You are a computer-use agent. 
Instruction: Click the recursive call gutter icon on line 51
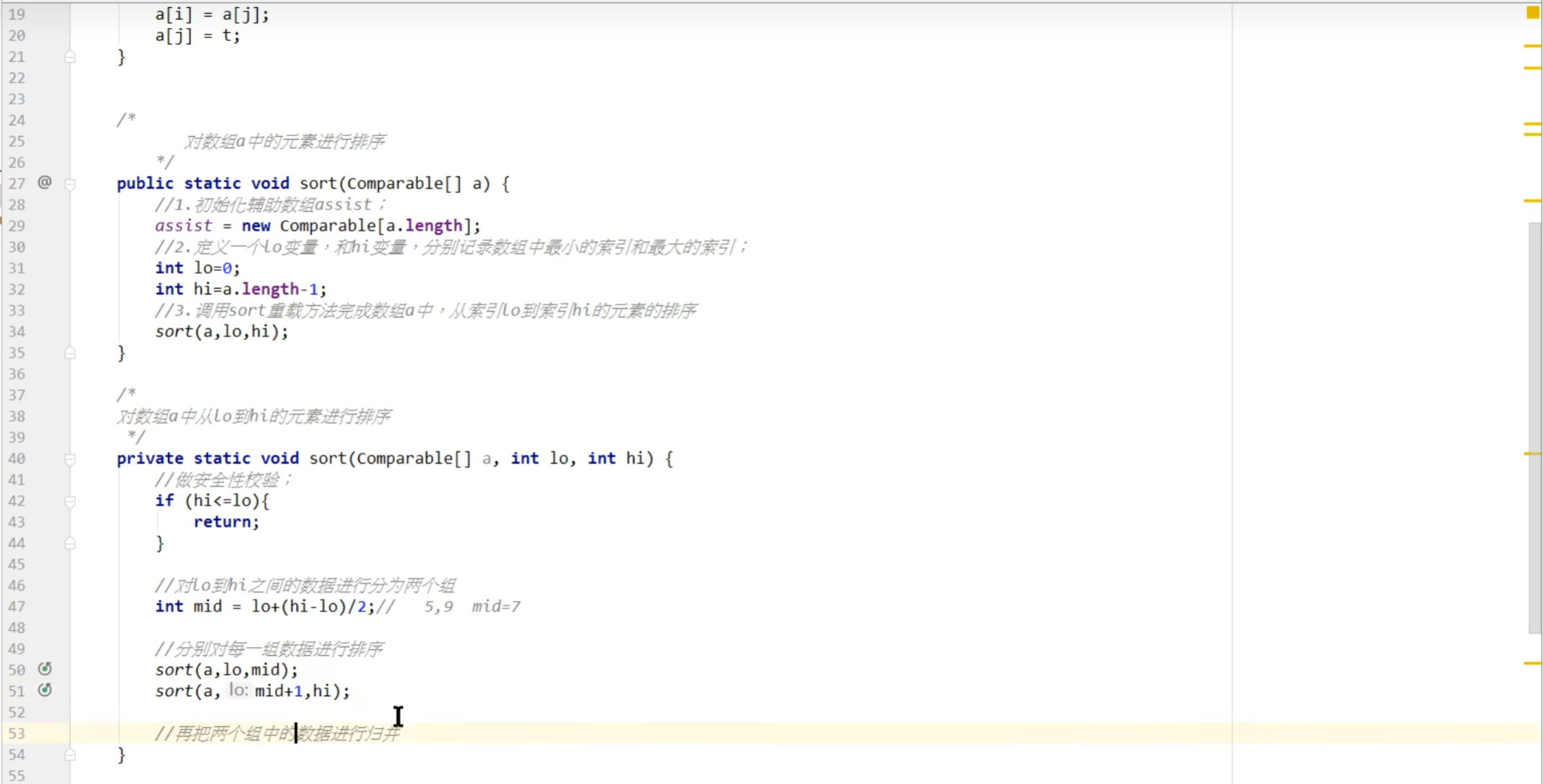click(45, 690)
